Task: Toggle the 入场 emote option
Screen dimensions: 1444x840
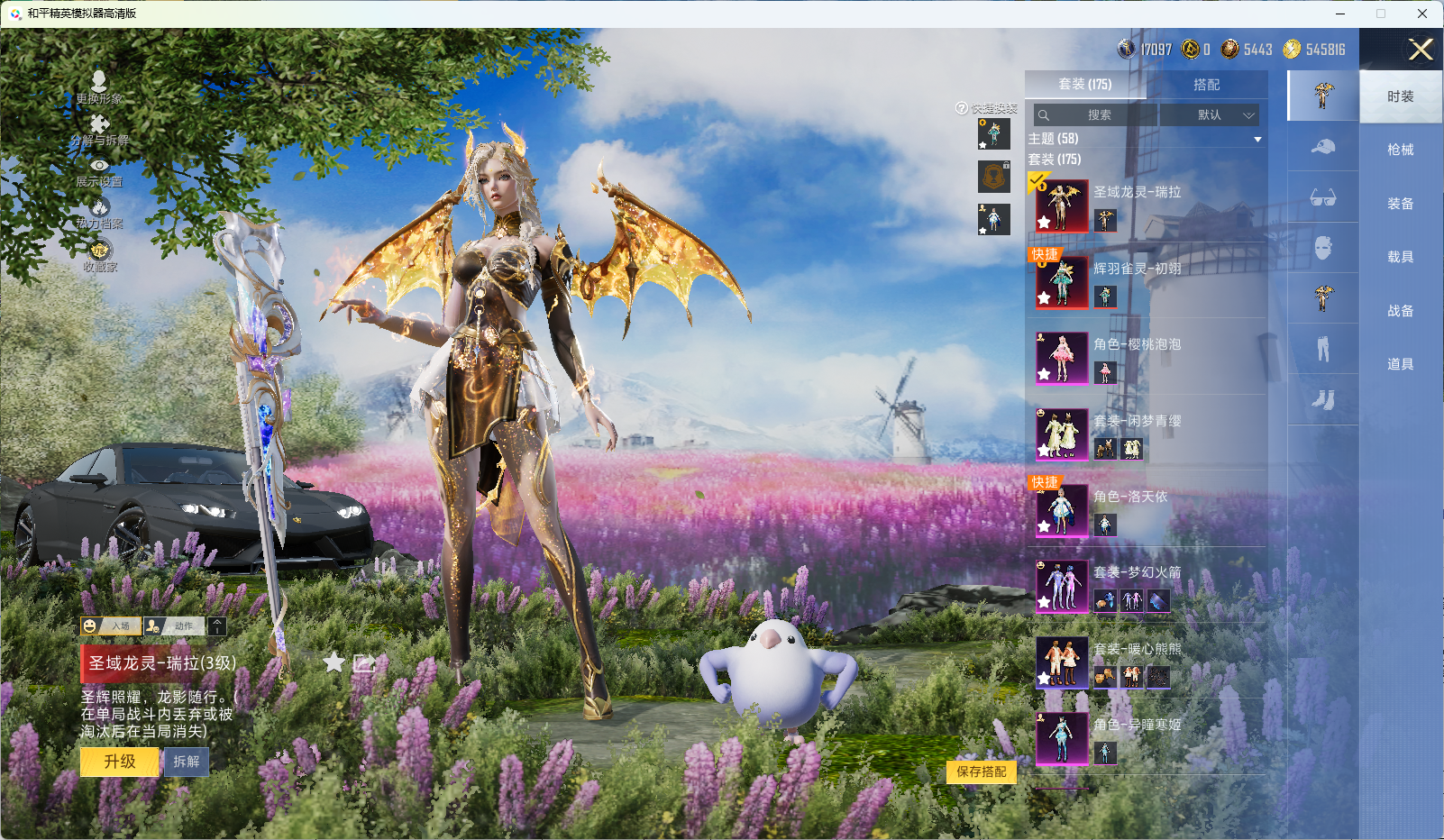Action: 111,625
